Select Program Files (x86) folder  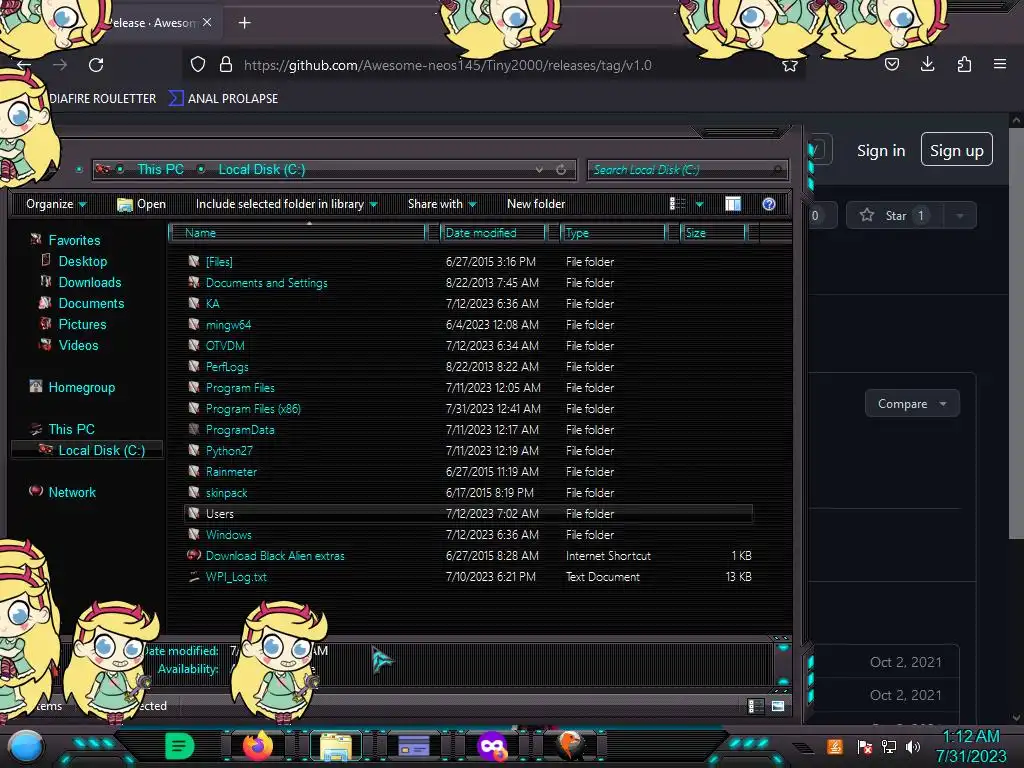tap(253, 409)
